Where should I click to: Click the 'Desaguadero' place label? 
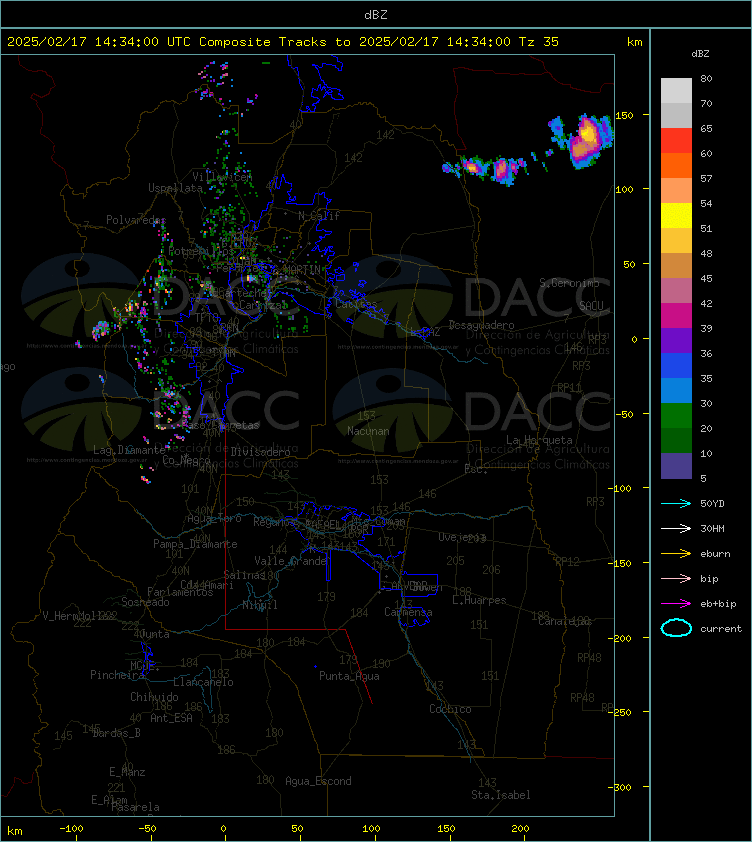point(481,325)
